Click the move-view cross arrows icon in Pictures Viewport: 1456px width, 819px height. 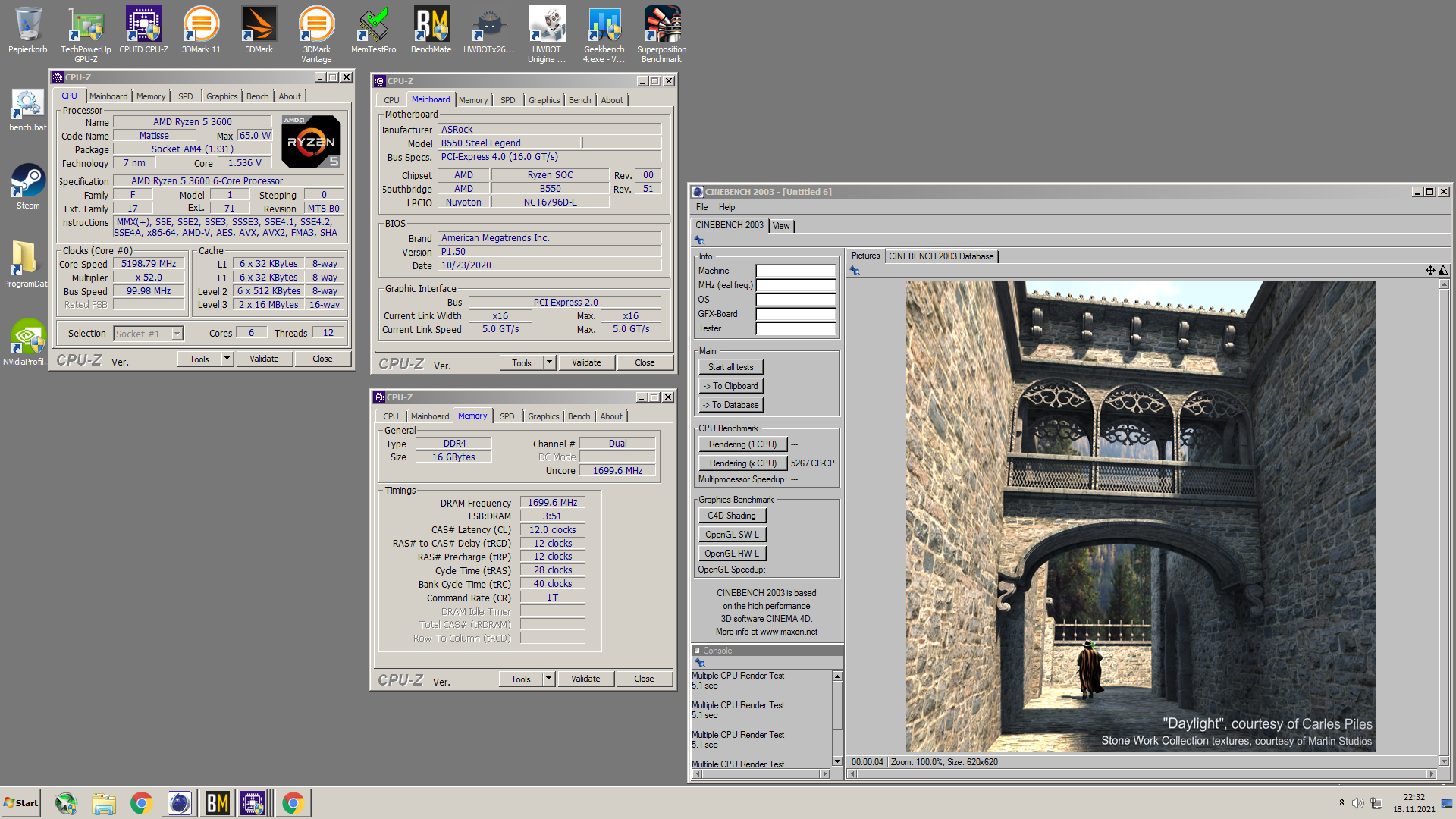pos(1430,271)
